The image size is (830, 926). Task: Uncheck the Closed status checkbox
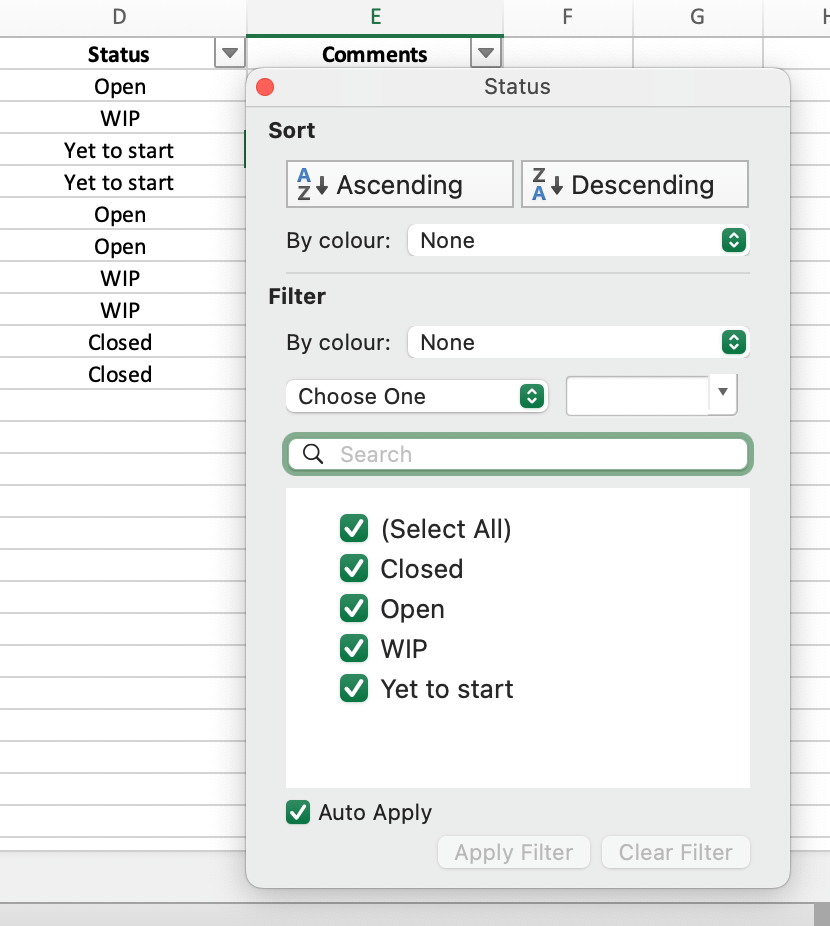354,569
